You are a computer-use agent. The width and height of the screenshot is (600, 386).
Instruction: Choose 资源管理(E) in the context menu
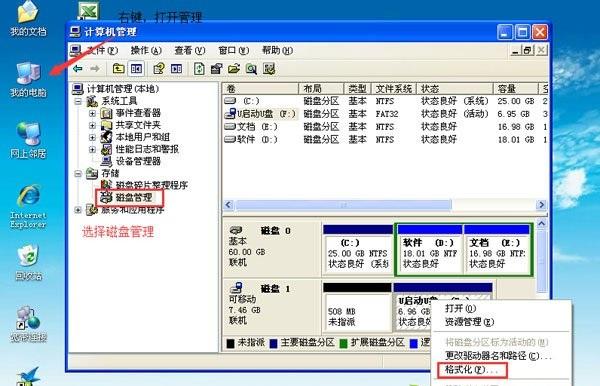(x=470, y=322)
